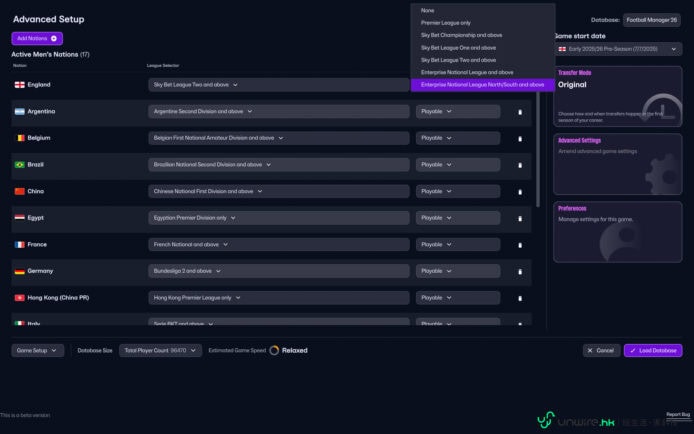Delete the Belgium nation row
Screen dimensions: 694x434
tap(520, 138)
